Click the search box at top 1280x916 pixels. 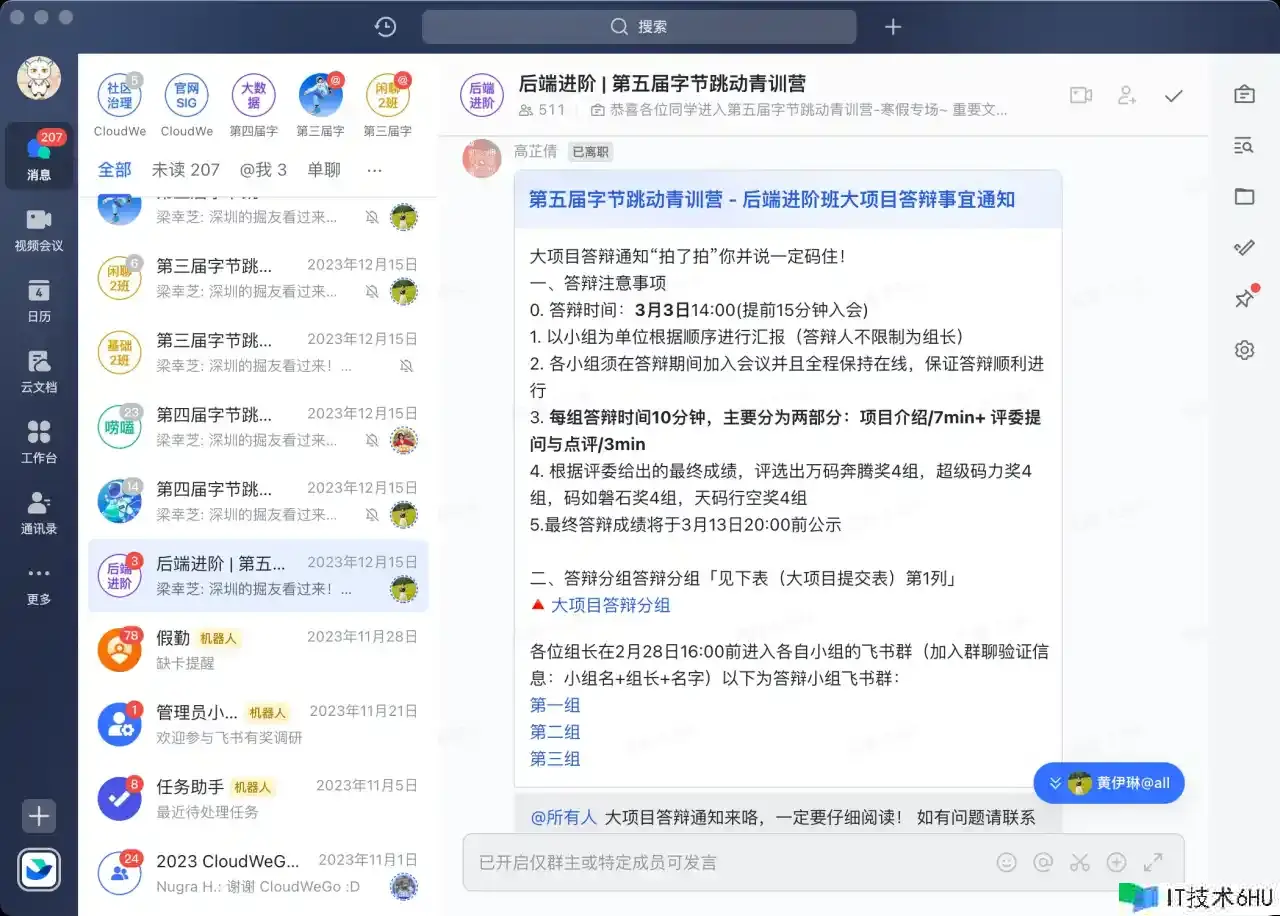click(639, 27)
